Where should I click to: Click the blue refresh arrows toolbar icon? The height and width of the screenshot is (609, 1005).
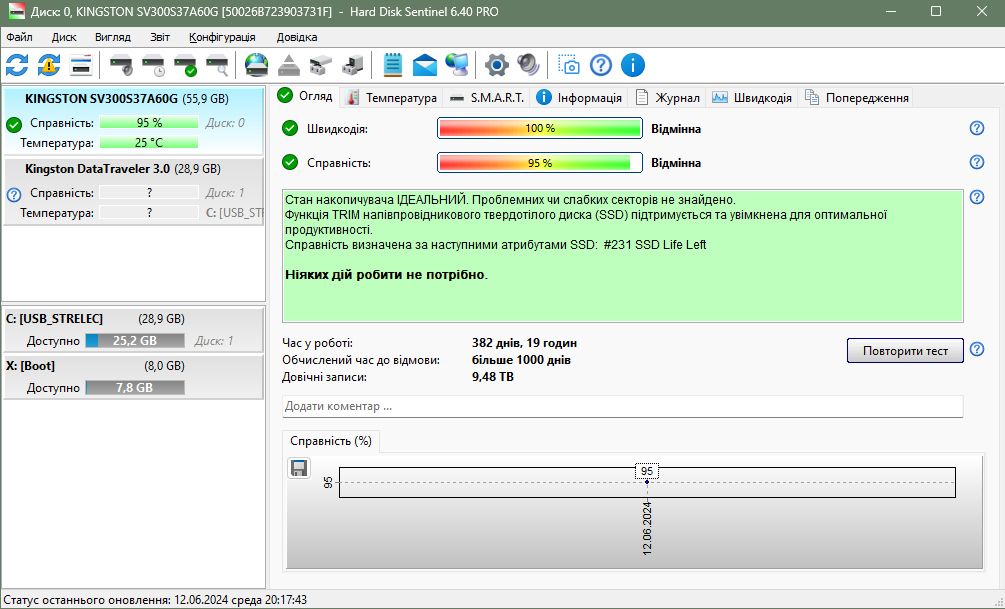[x=17, y=65]
